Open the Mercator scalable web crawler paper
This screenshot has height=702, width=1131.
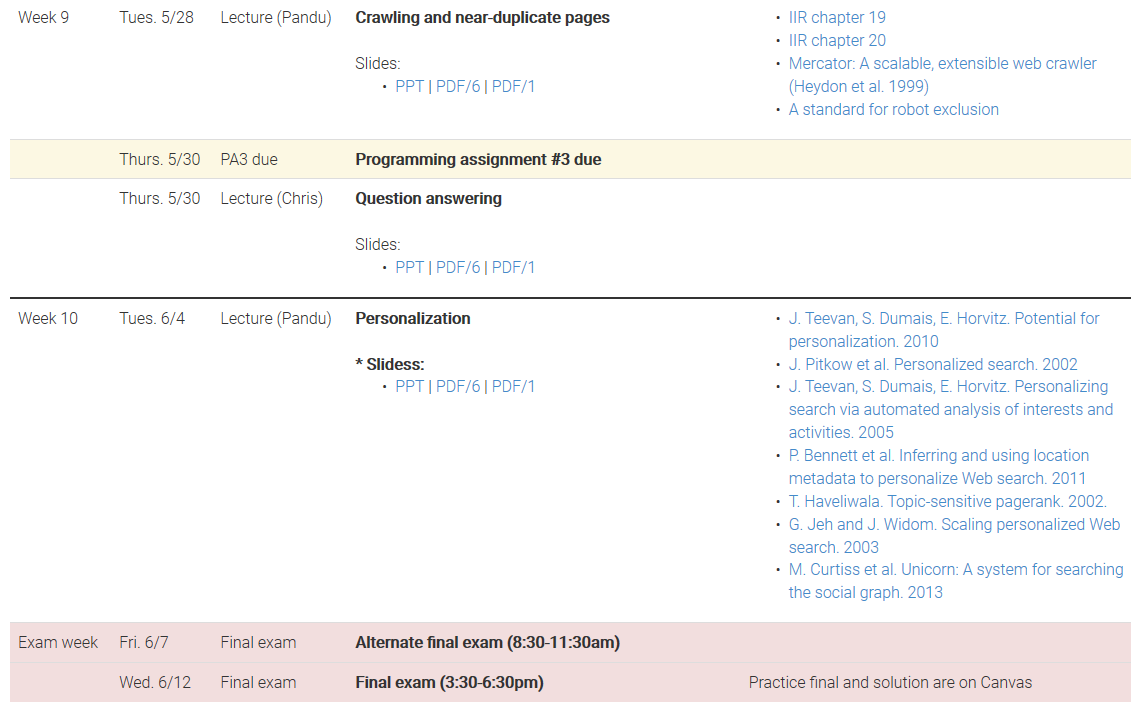[x=942, y=75]
